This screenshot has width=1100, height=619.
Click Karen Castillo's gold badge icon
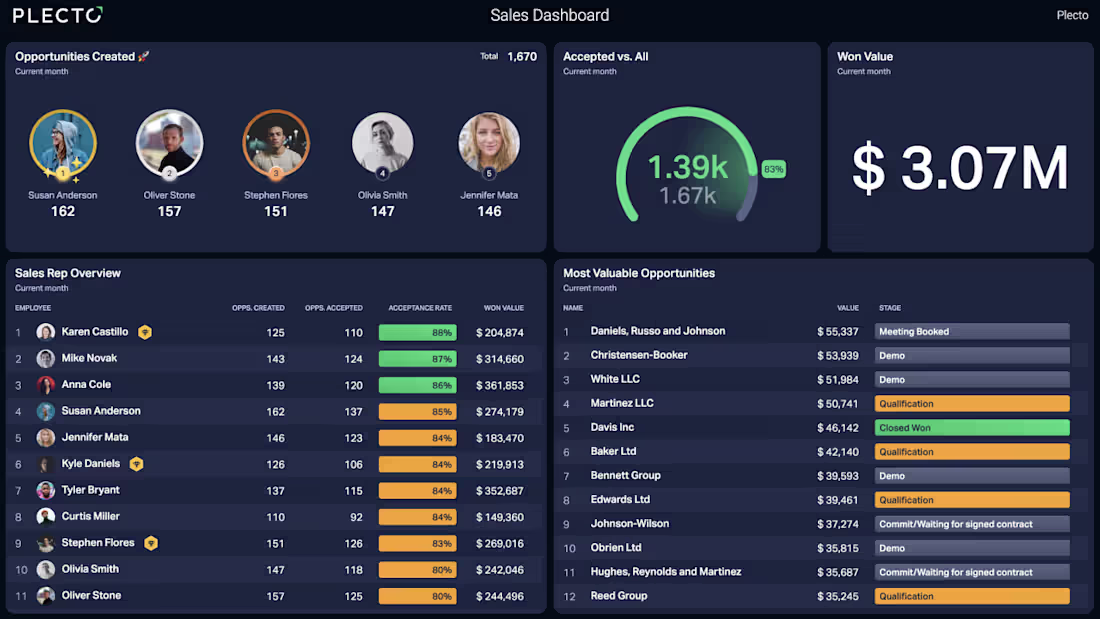(145, 332)
